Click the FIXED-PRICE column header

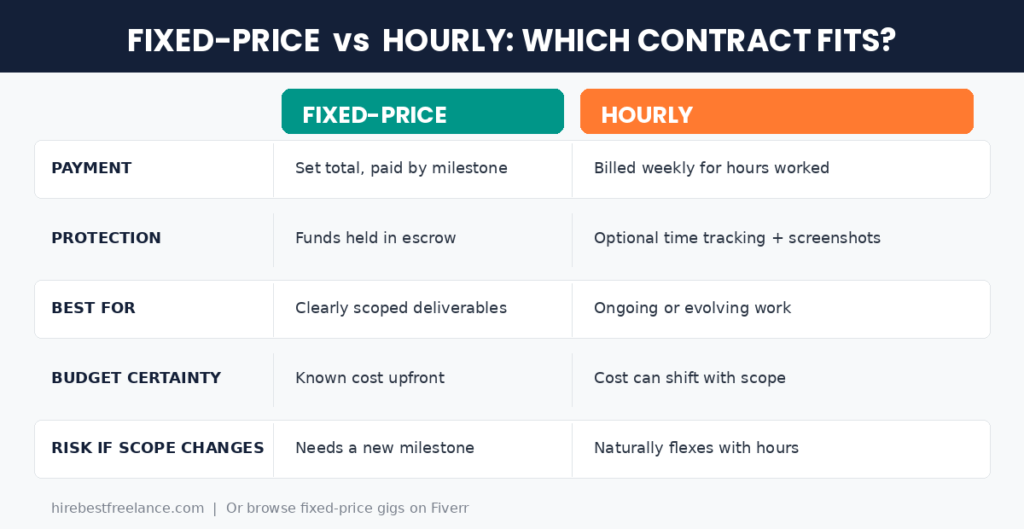coord(423,112)
